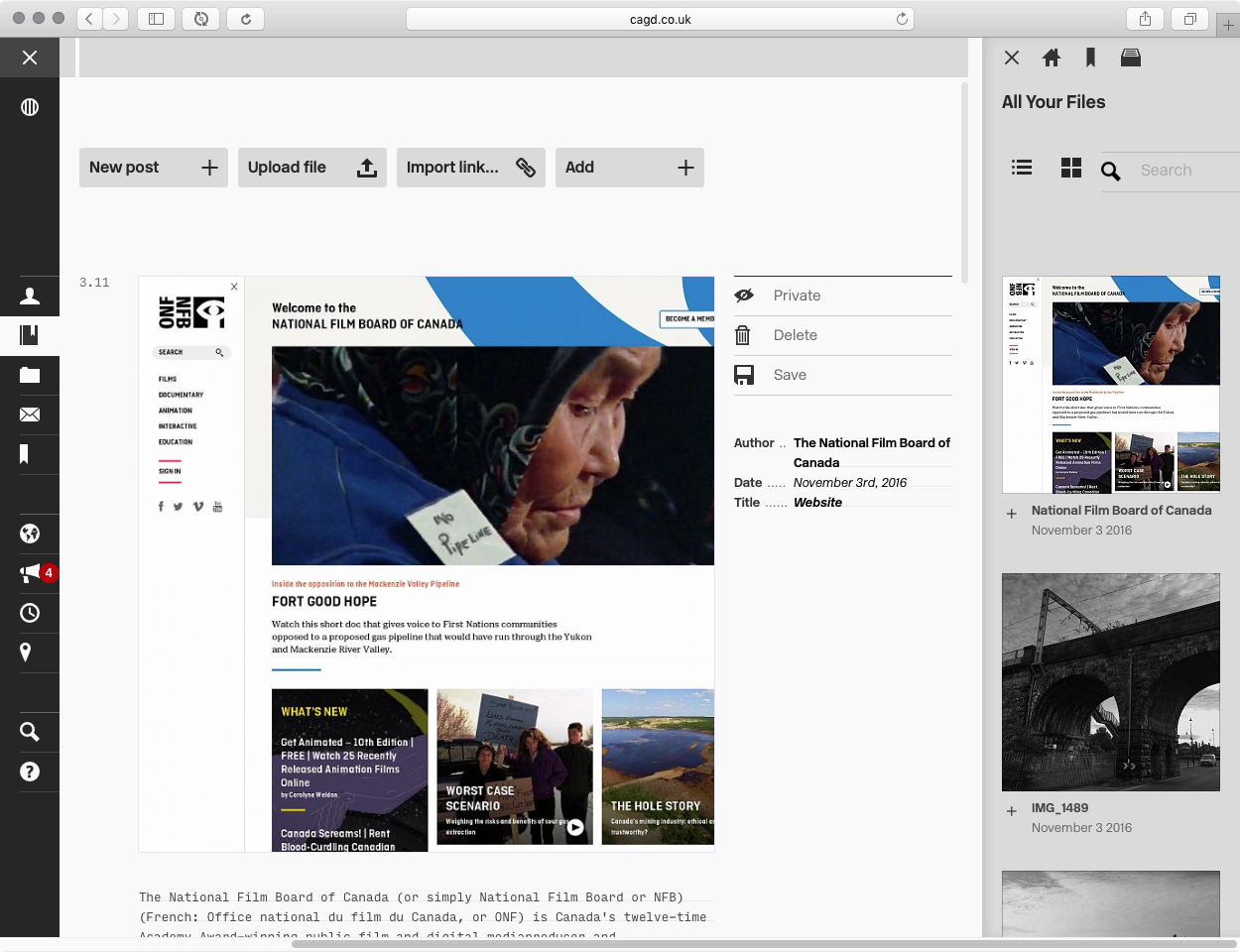
Task: Click the title value Website
Action: (x=817, y=503)
